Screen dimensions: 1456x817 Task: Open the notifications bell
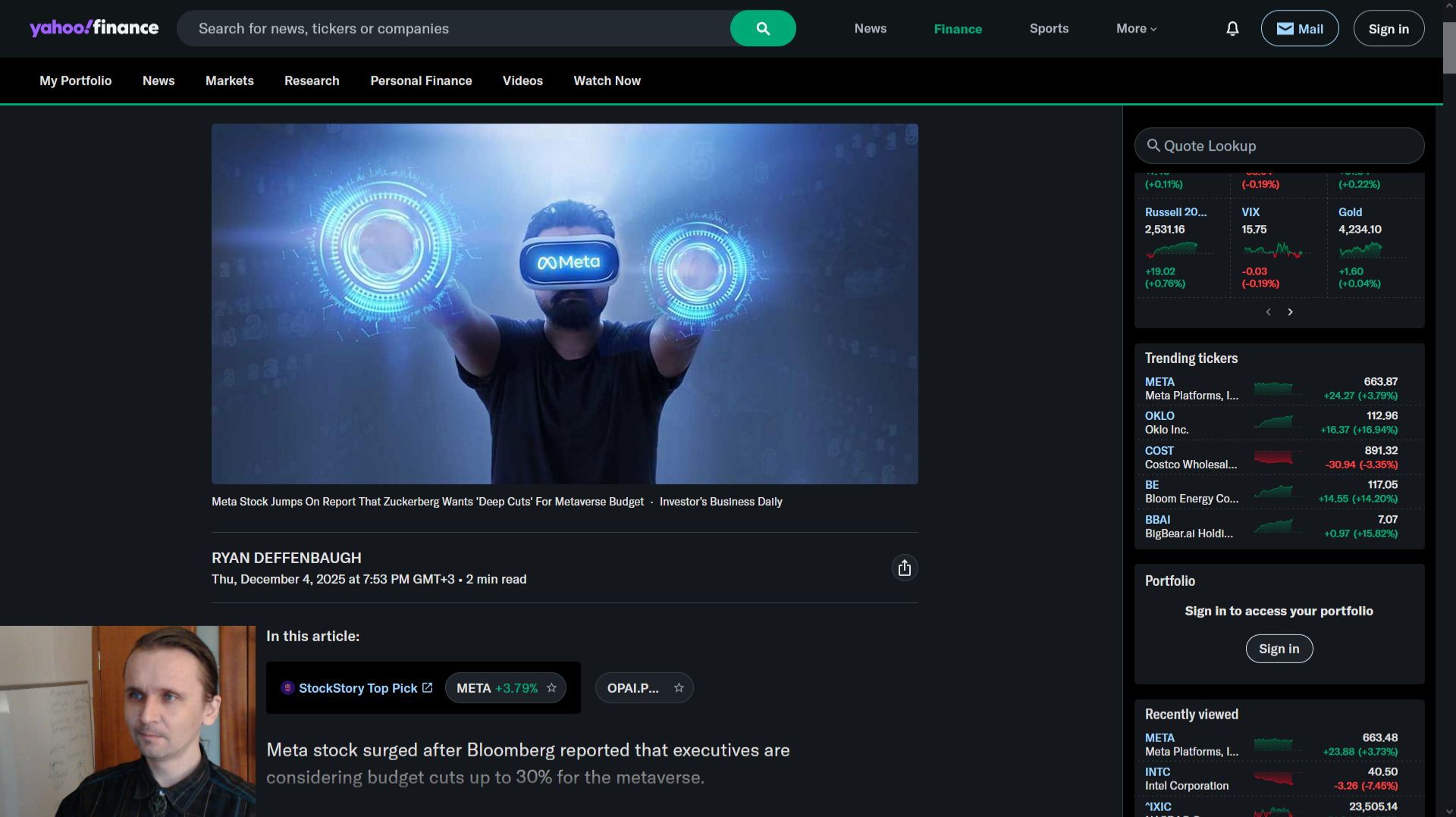click(1232, 29)
